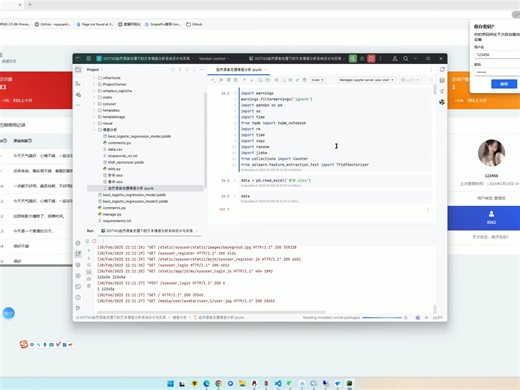The width and height of the screenshot is (520, 390).
Task: Open the Database tool on right strip
Action: pyautogui.click(x=442, y=80)
